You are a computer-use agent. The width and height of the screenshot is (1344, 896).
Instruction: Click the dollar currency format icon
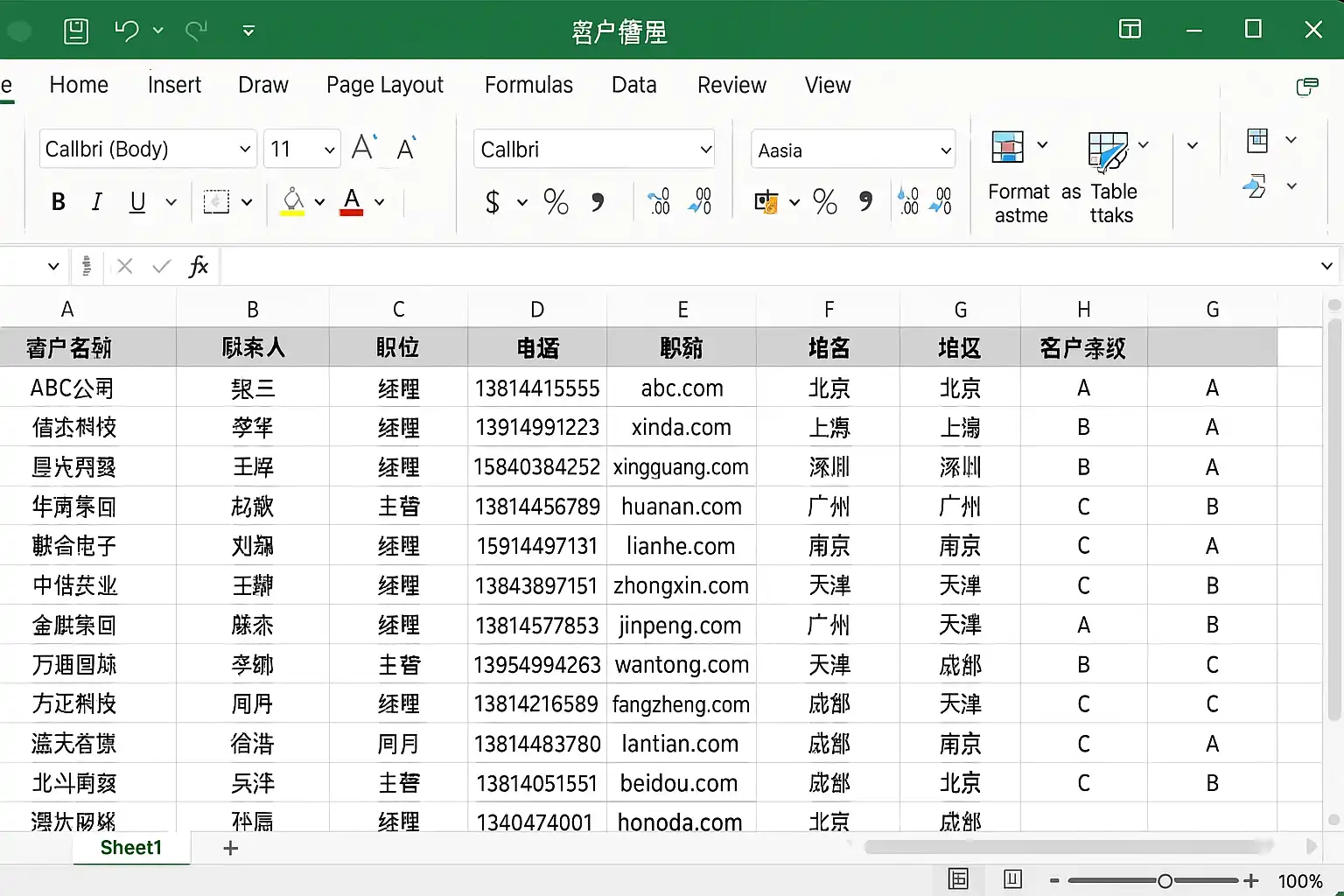click(x=493, y=202)
